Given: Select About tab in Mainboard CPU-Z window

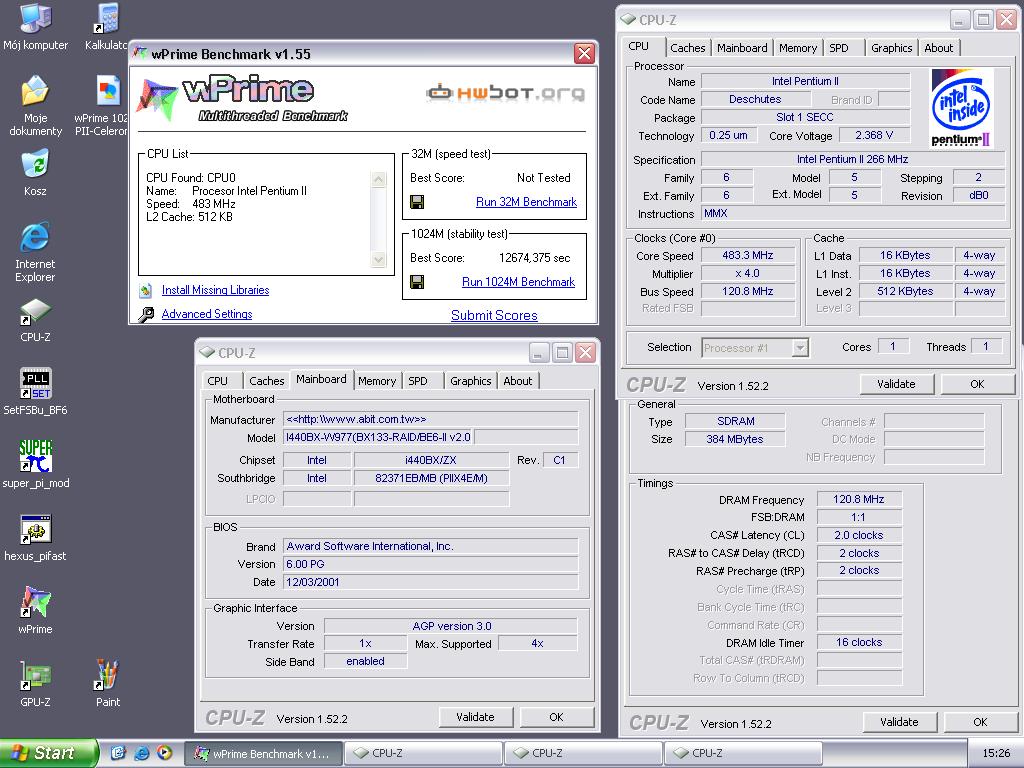Looking at the screenshot, I should (x=517, y=381).
